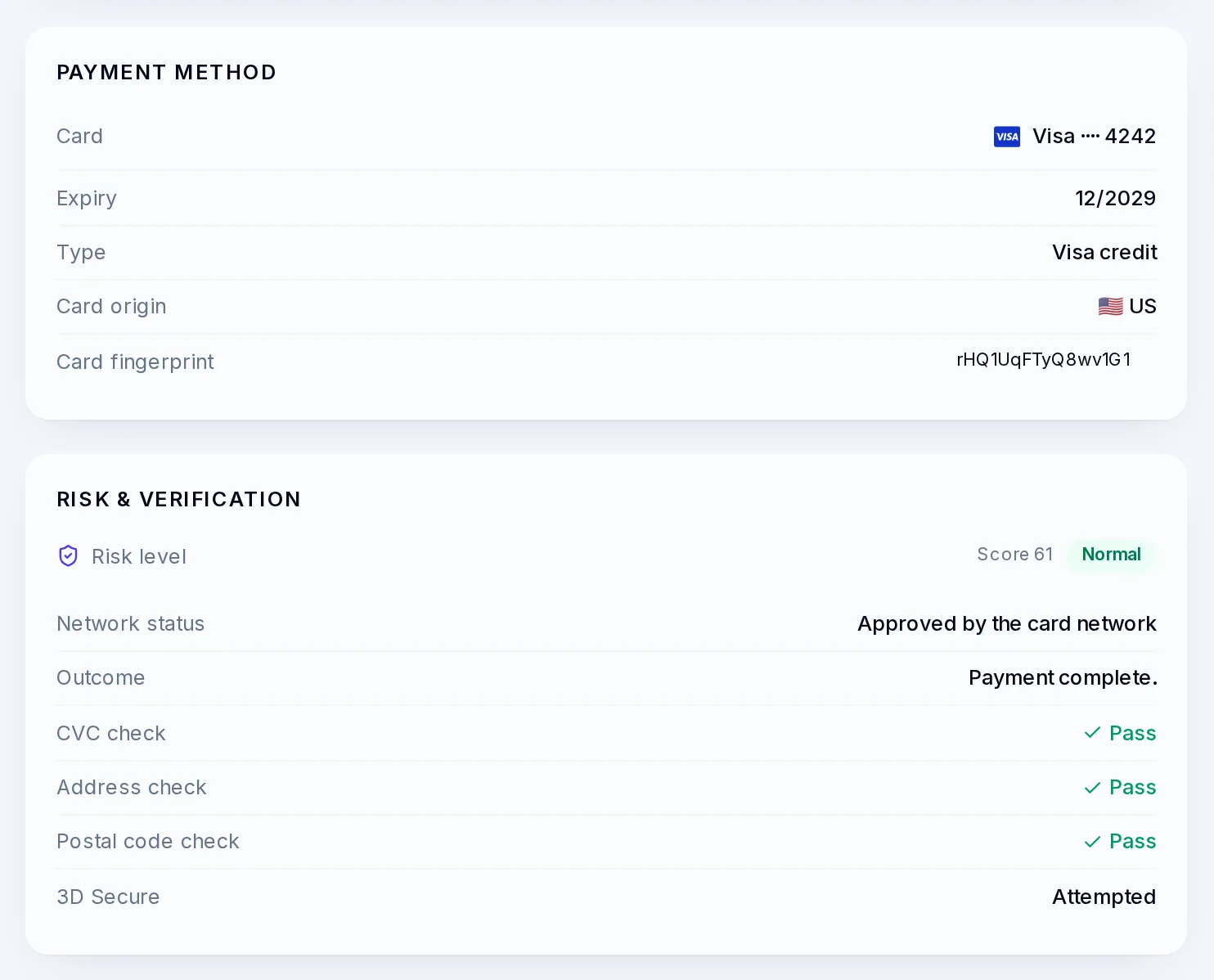Screen dimensions: 1214x980
Task: Click the "Card origin" row label
Action: click(x=111, y=307)
